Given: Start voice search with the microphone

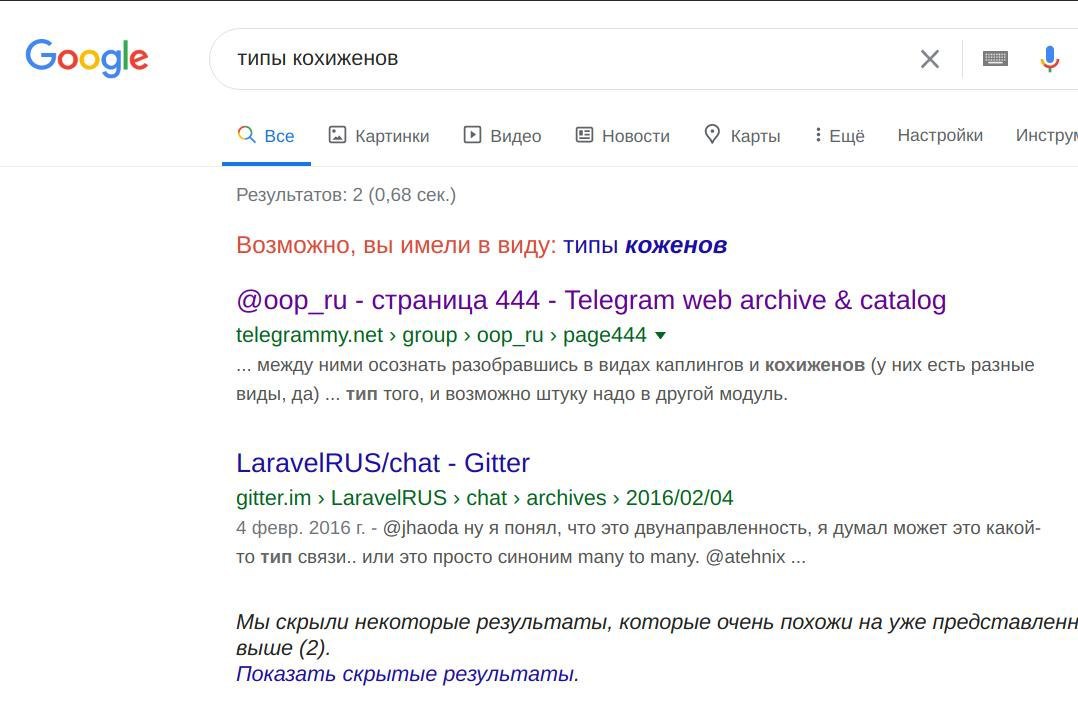Looking at the screenshot, I should click(x=1049, y=59).
